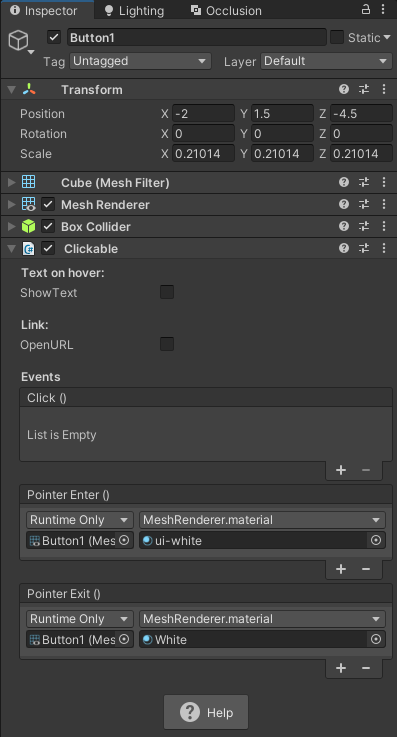Viewport: 397px width, 737px height.
Task: Expand the Cube (Mesh Filter) component
Action: click(x=12, y=182)
